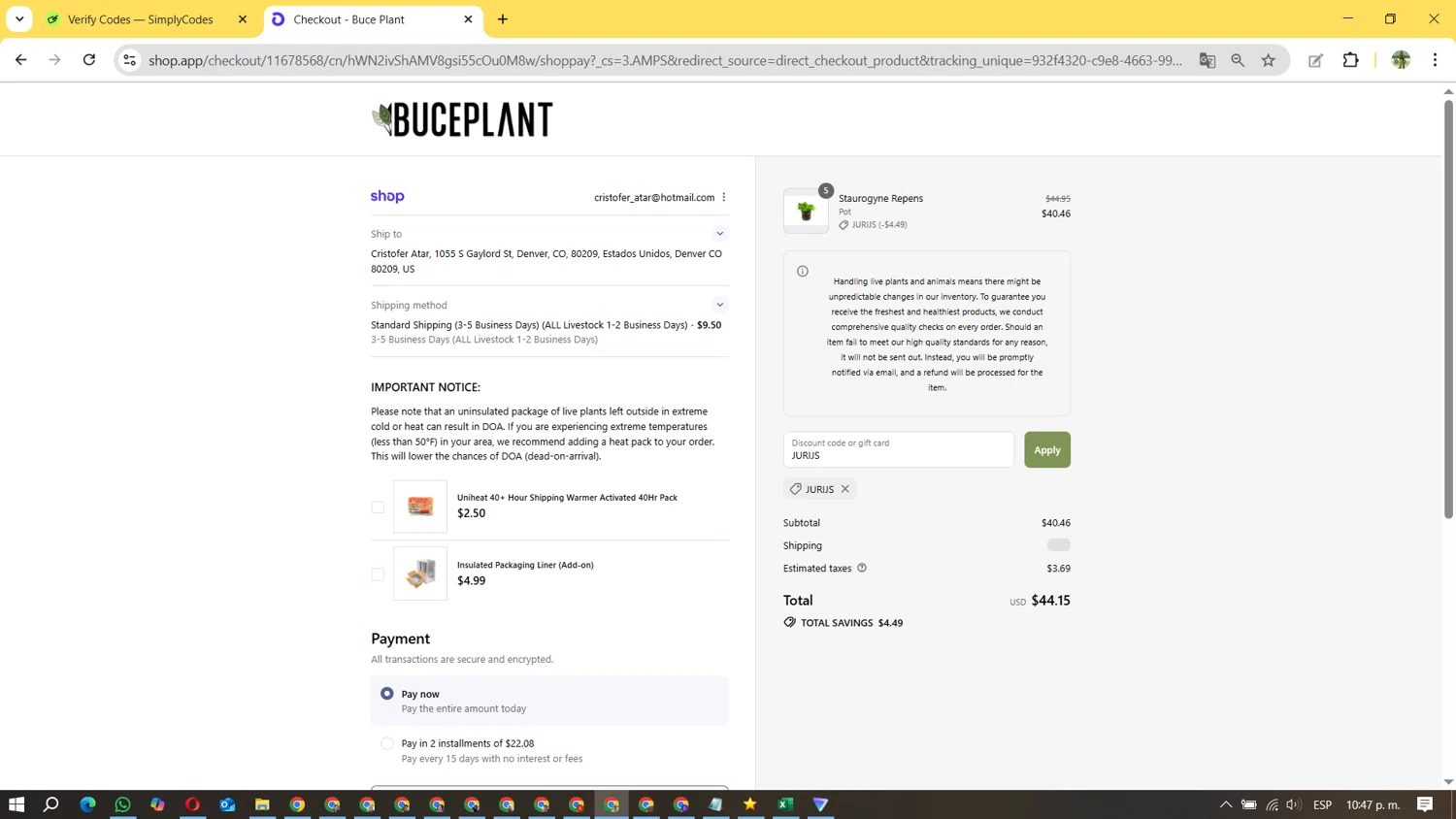Open Chrome three-dot menu
Viewport: 1456px width, 819px height.
pos(1435,60)
